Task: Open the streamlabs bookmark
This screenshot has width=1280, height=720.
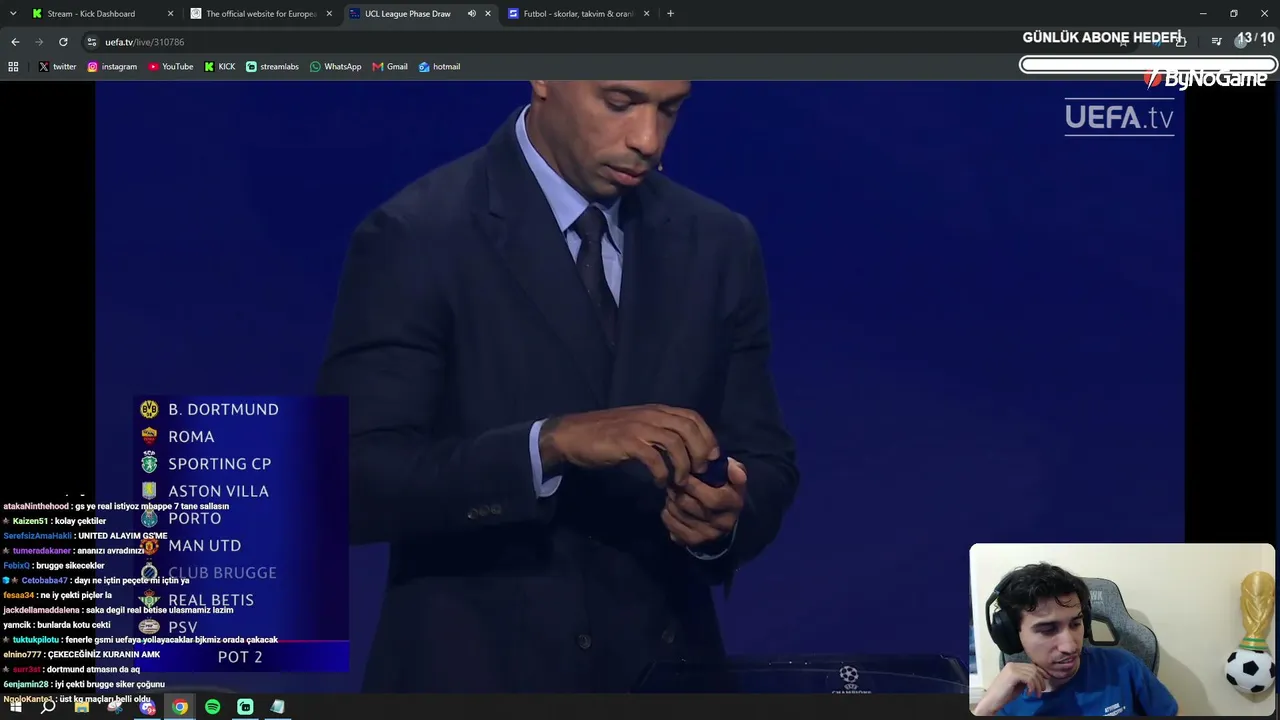Action: [x=272, y=67]
